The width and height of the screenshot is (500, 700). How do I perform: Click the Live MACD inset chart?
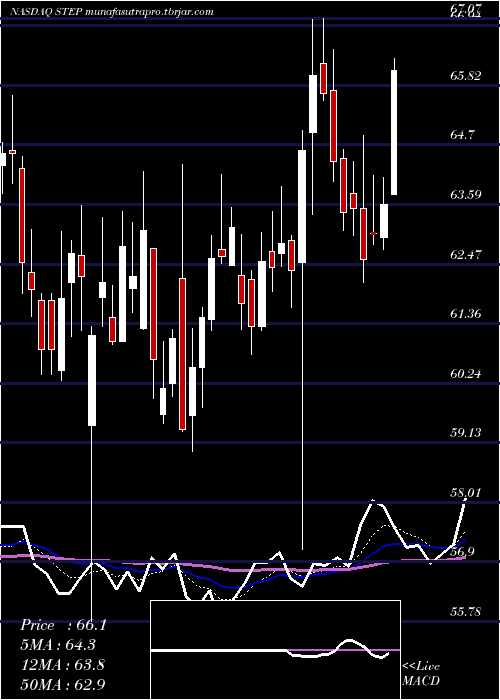point(275,650)
